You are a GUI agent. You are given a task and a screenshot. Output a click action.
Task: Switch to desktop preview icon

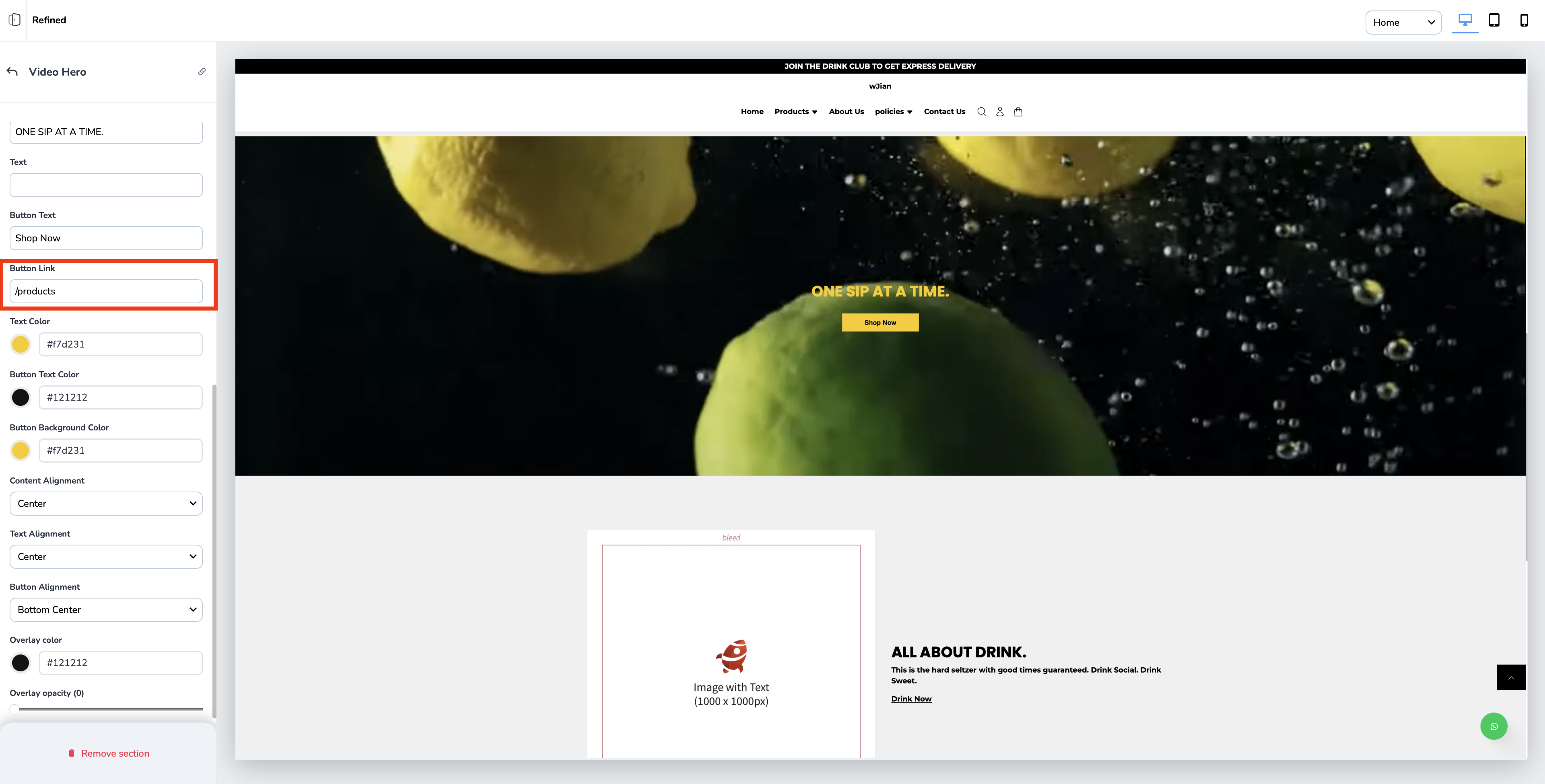point(1465,21)
